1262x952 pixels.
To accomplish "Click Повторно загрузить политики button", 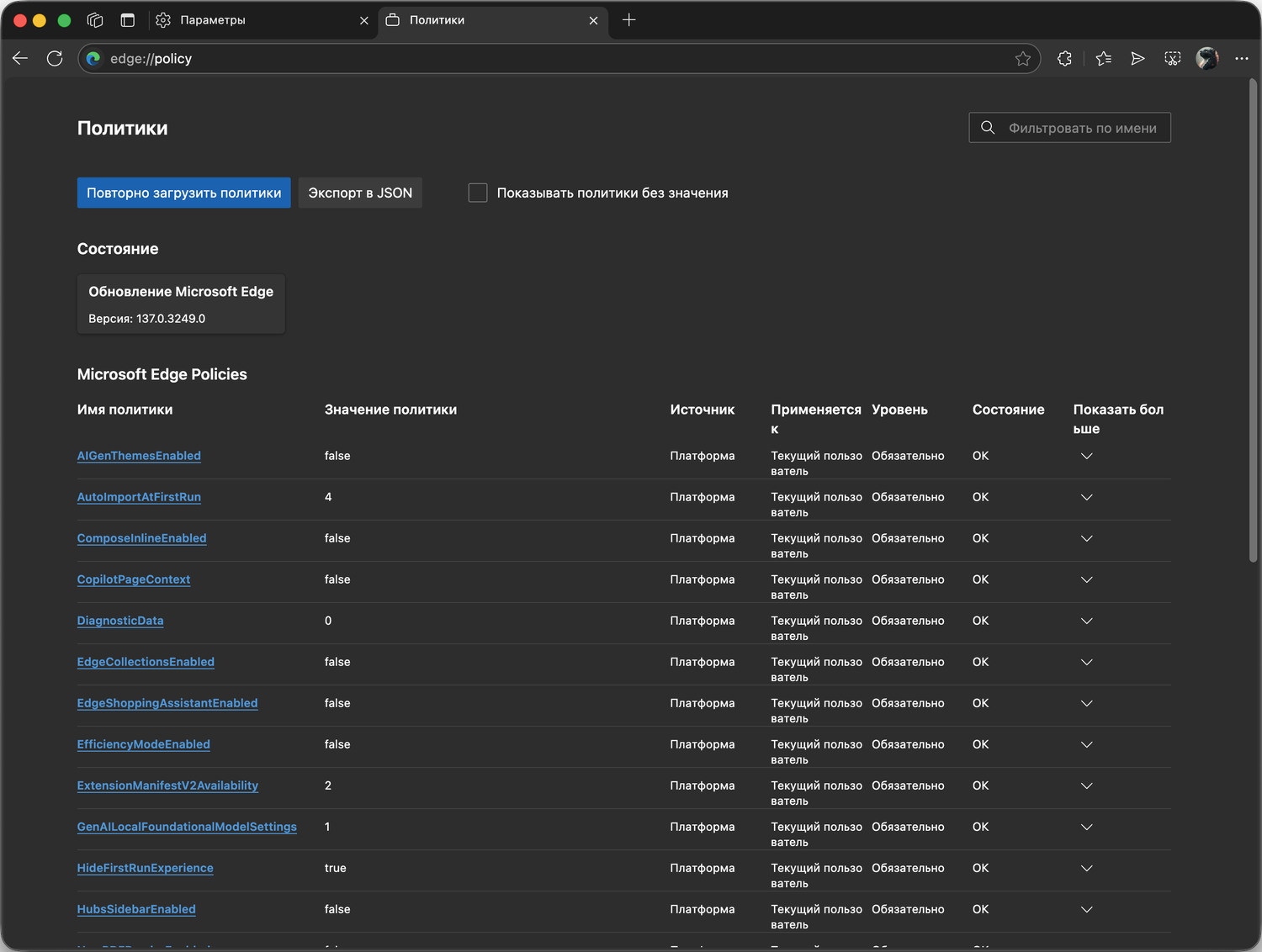I will 183,193.
